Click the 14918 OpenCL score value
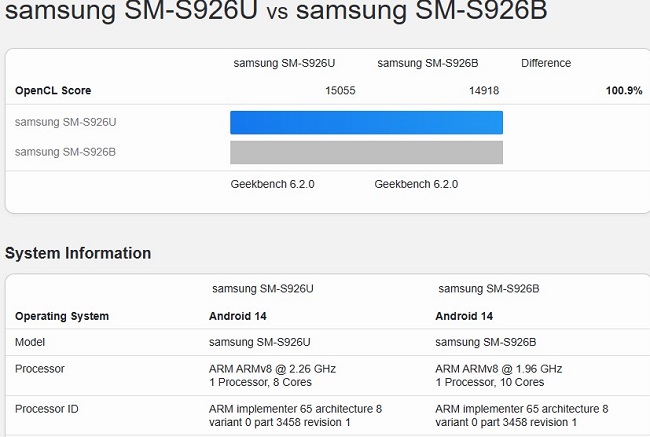This screenshot has height=437, width=650. point(484,90)
